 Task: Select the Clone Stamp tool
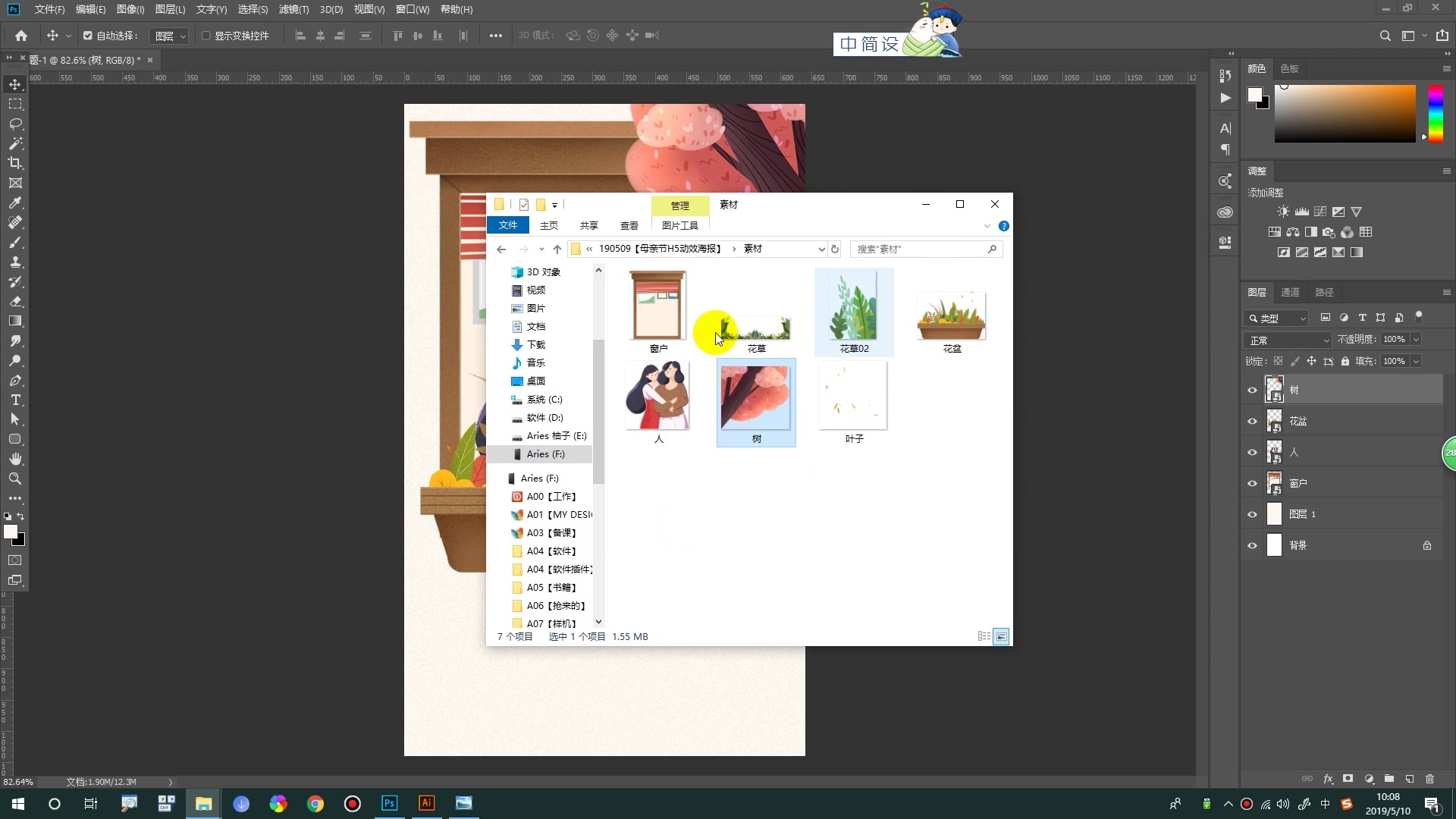coord(15,262)
